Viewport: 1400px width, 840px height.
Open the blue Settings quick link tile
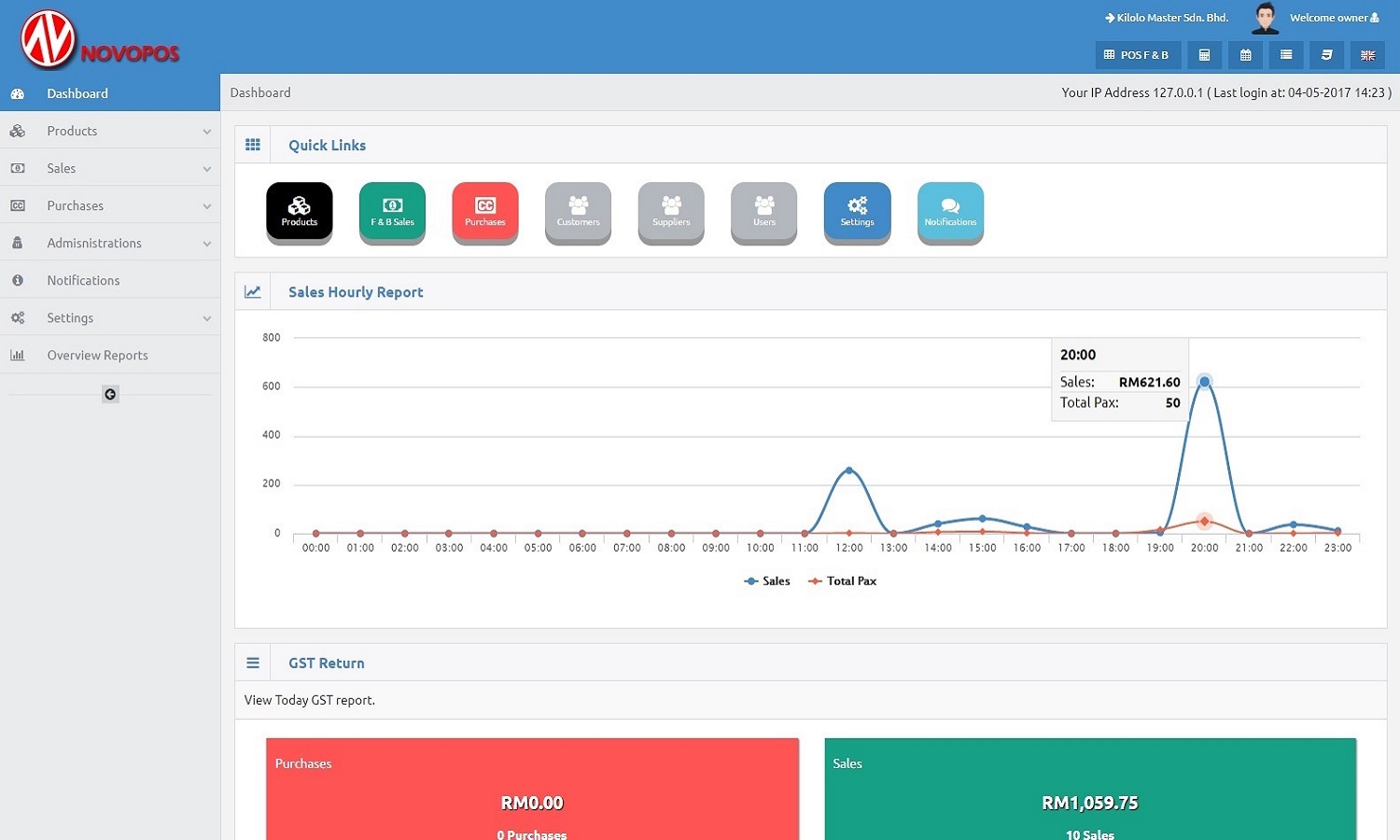[x=857, y=211]
